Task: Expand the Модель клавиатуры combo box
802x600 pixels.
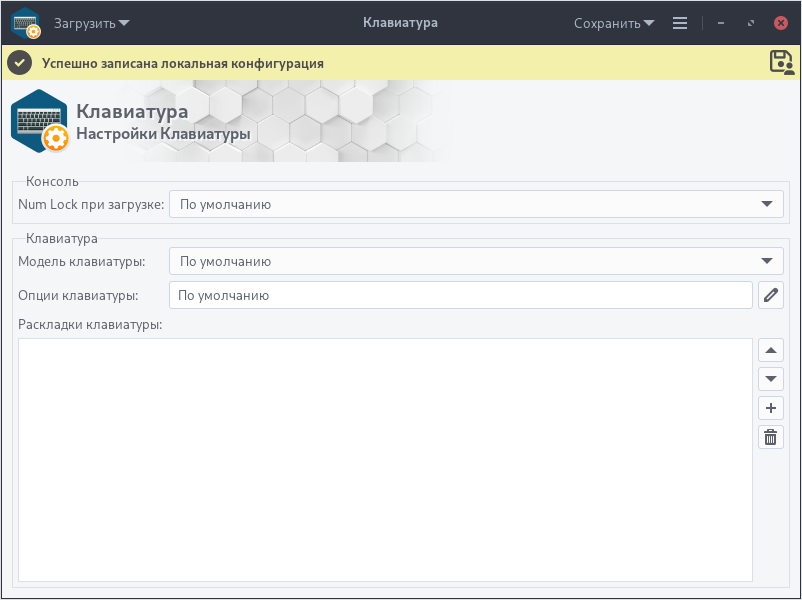Action: [475, 262]
